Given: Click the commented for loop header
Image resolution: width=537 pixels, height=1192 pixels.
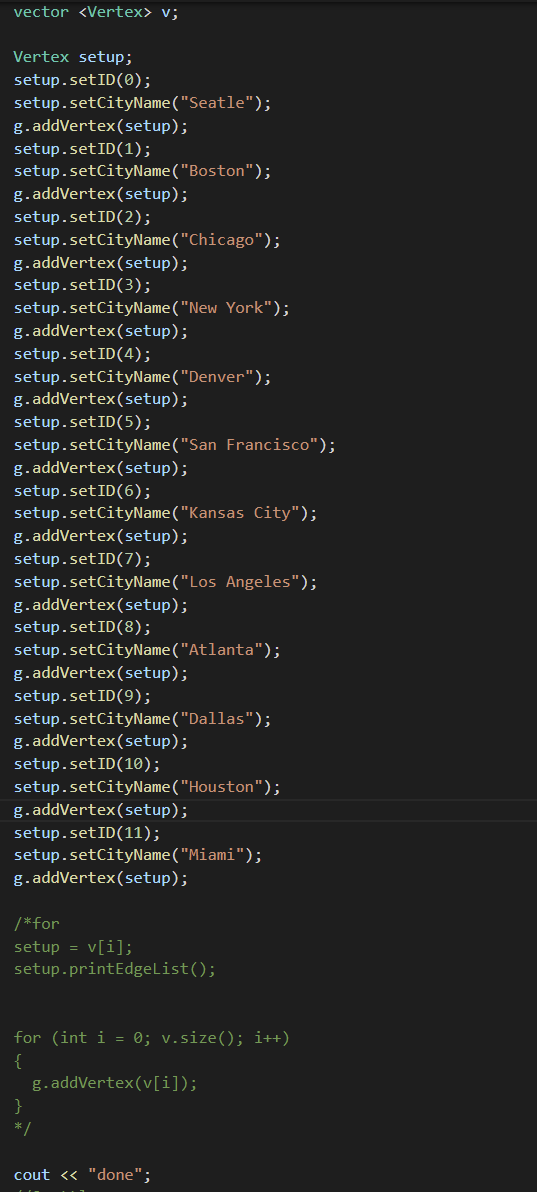Looking at the screenshot, I should [152, 1038].
